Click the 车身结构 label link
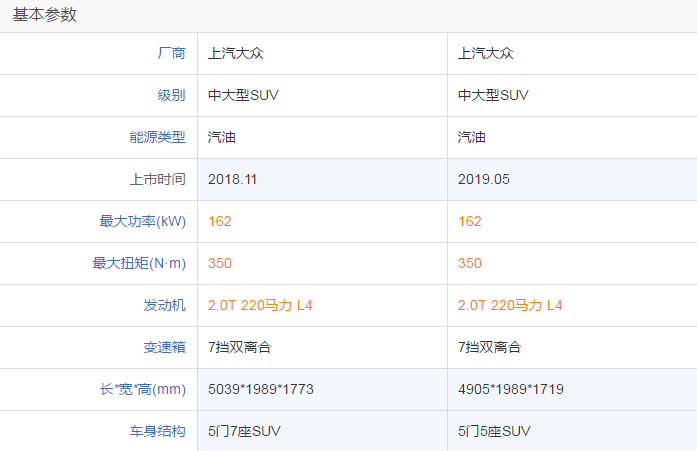 [x=157, y=431]
